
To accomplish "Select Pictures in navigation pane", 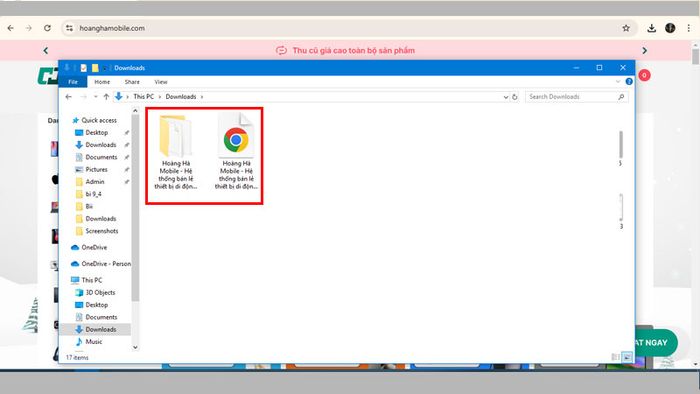I will point(92,170).
